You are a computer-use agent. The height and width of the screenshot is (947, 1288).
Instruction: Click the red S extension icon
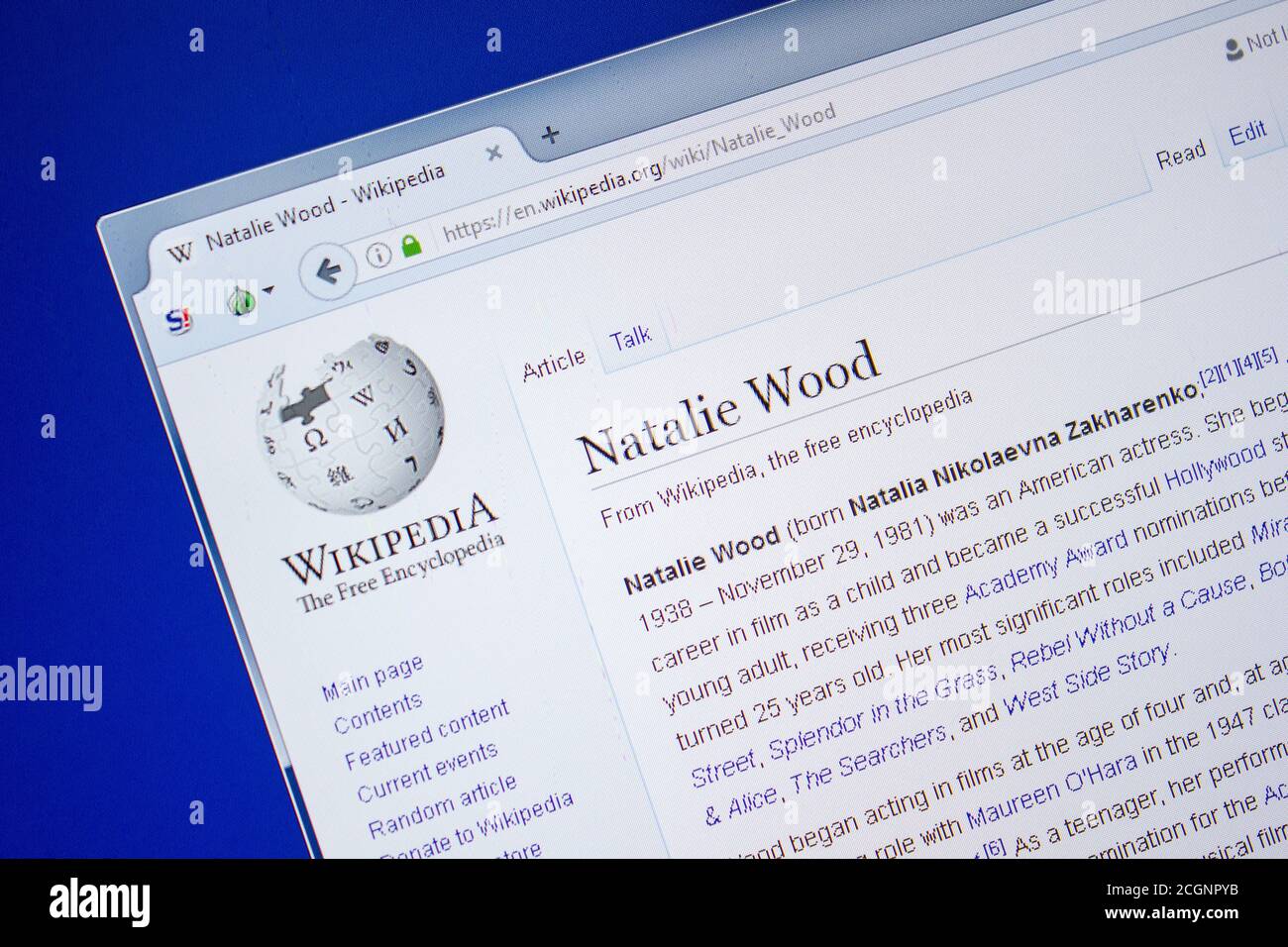point(178,320)
